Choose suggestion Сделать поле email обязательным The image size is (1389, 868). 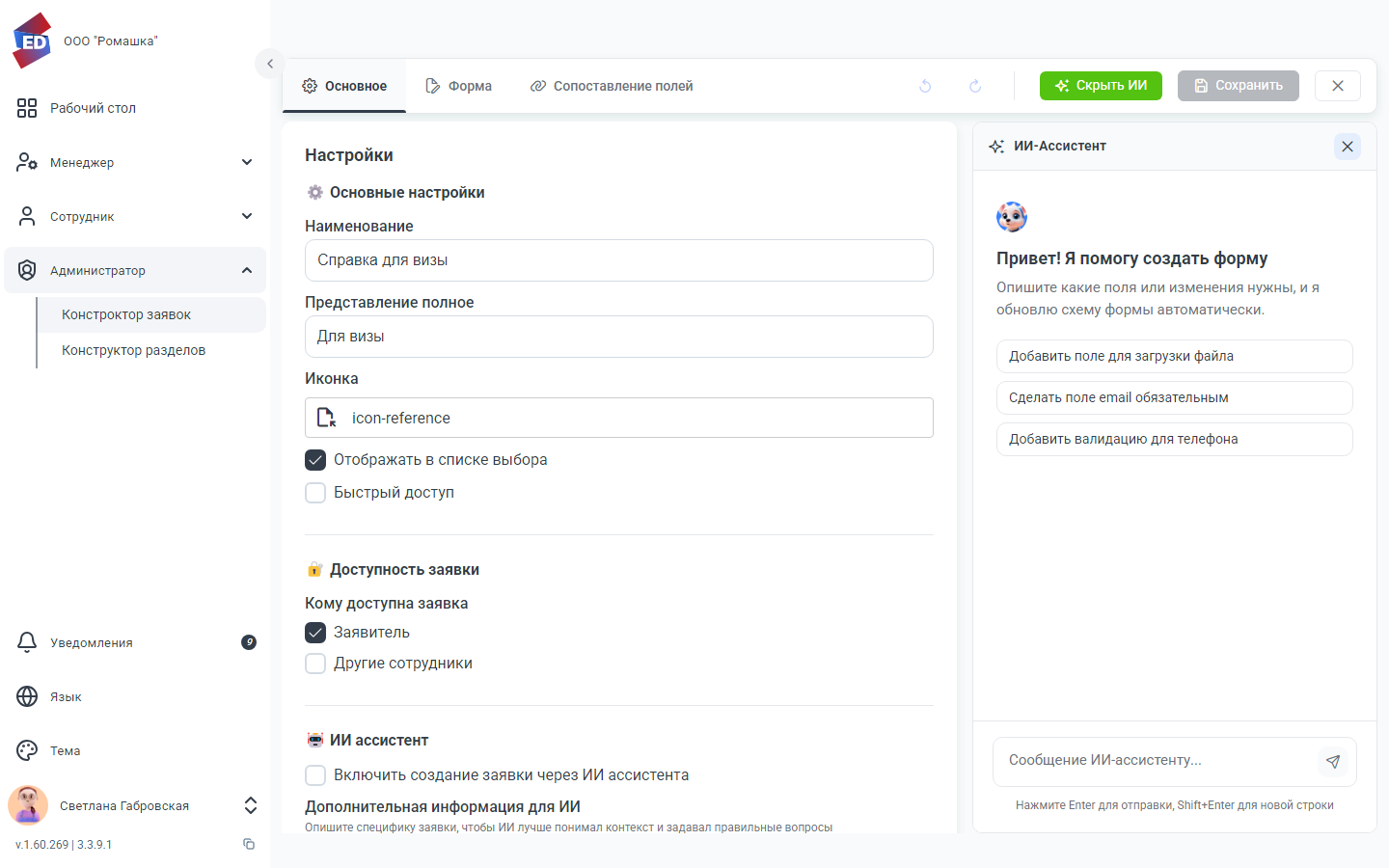(1175, 397)
